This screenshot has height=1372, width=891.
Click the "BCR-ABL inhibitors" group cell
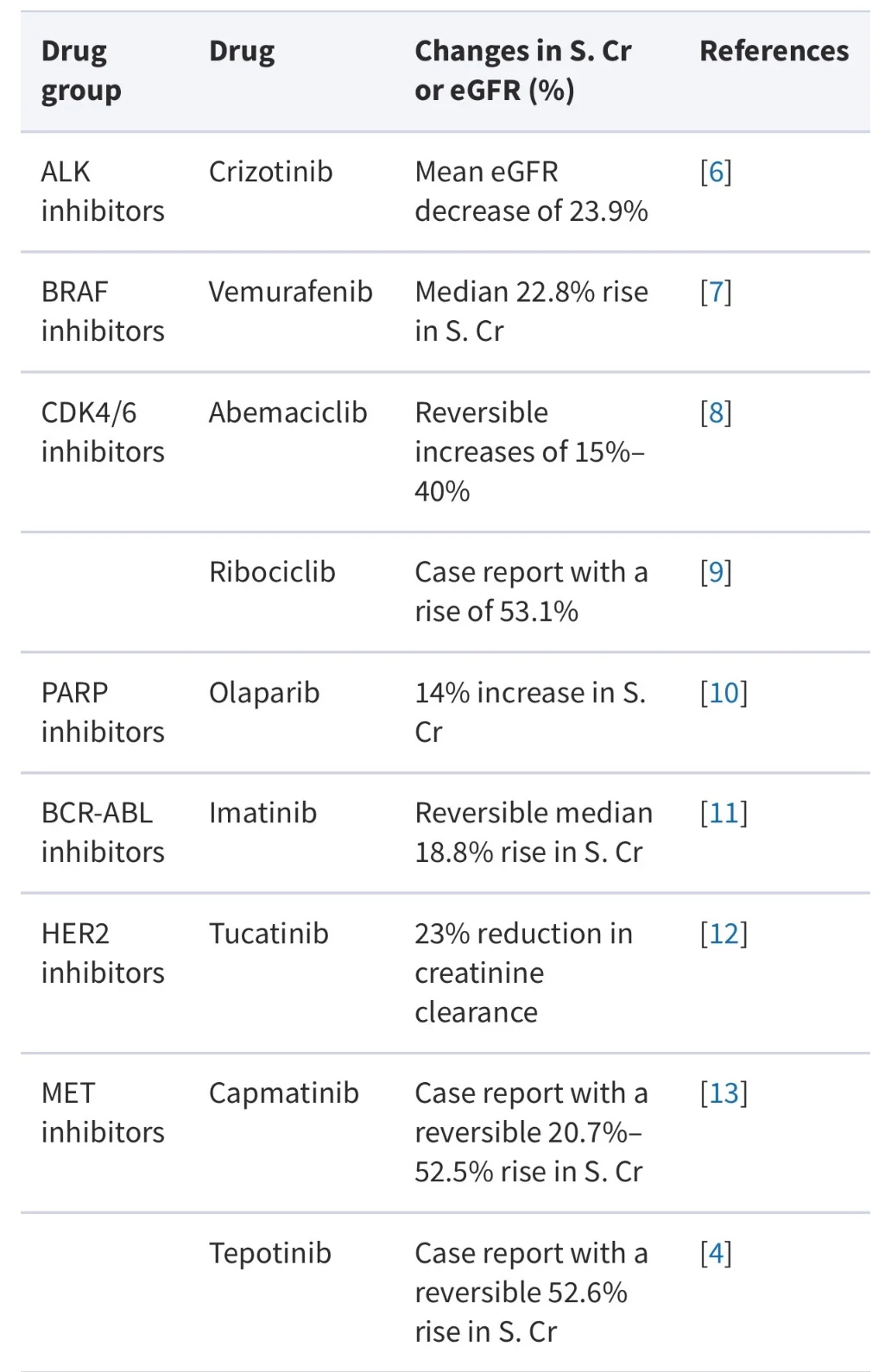[102, 832]
